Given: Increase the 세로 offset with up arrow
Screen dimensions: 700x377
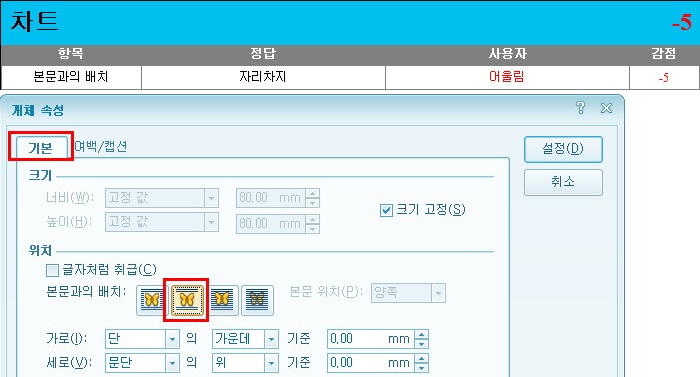Looking at the screenshot, I should [x=421, y=358].
